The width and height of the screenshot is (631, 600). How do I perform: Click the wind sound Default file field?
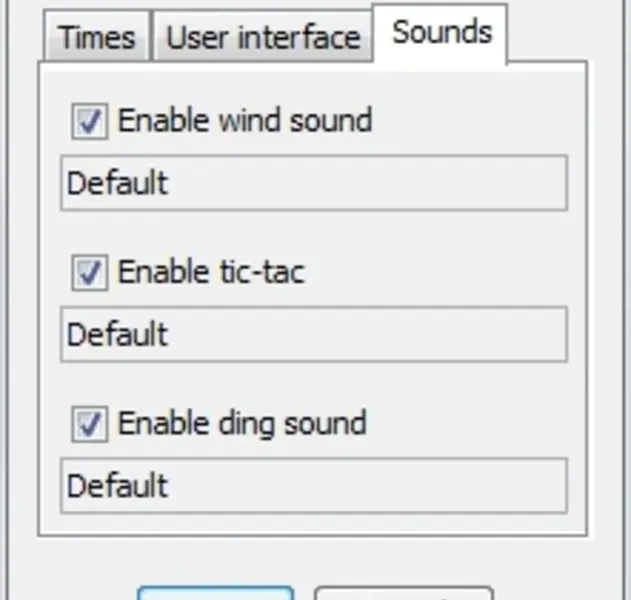tap(314, 183)
